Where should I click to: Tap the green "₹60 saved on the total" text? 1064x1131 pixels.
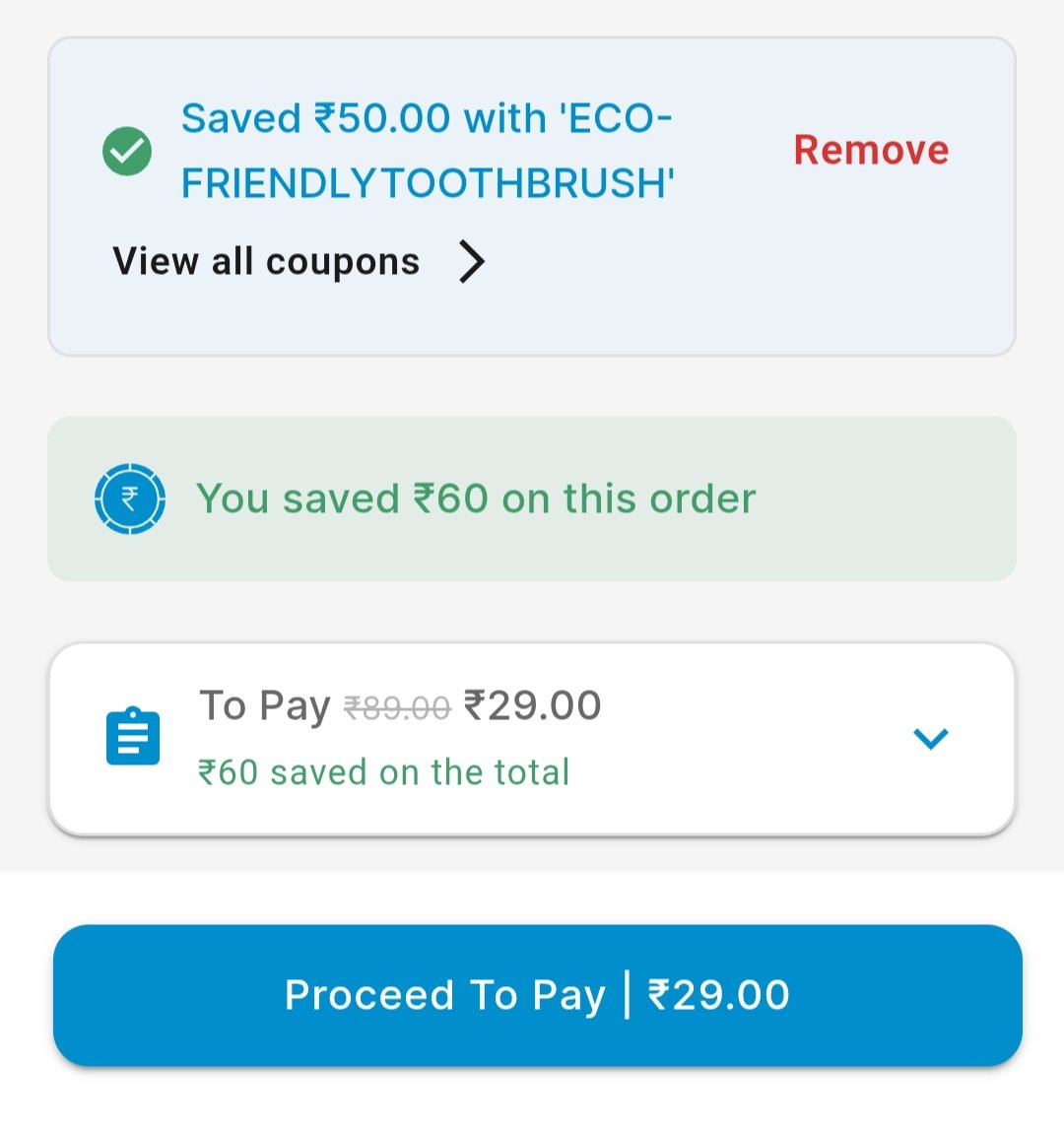point(383,772)
